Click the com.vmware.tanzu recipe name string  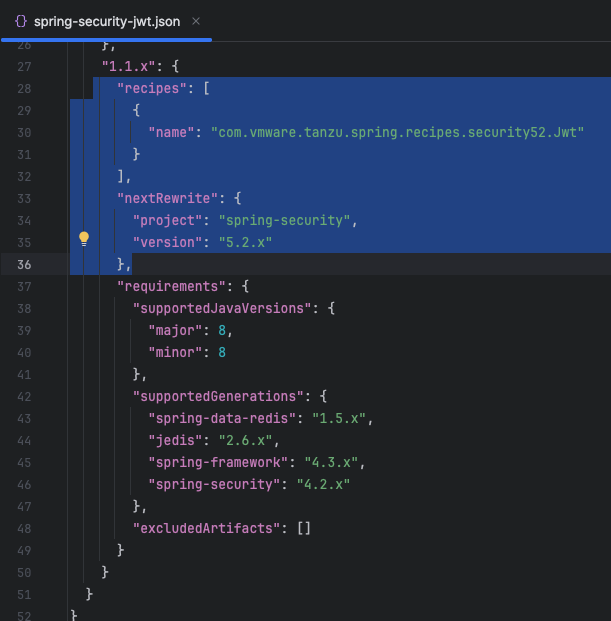396,132
